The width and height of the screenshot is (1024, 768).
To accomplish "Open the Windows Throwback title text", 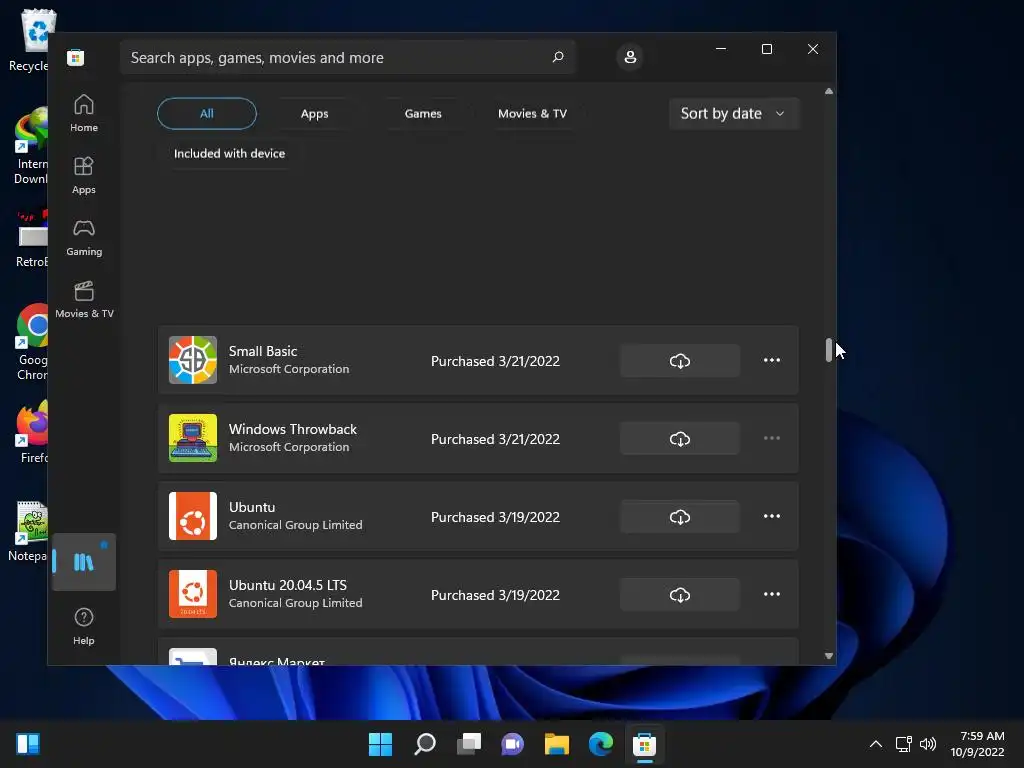I will coord(293,429).
